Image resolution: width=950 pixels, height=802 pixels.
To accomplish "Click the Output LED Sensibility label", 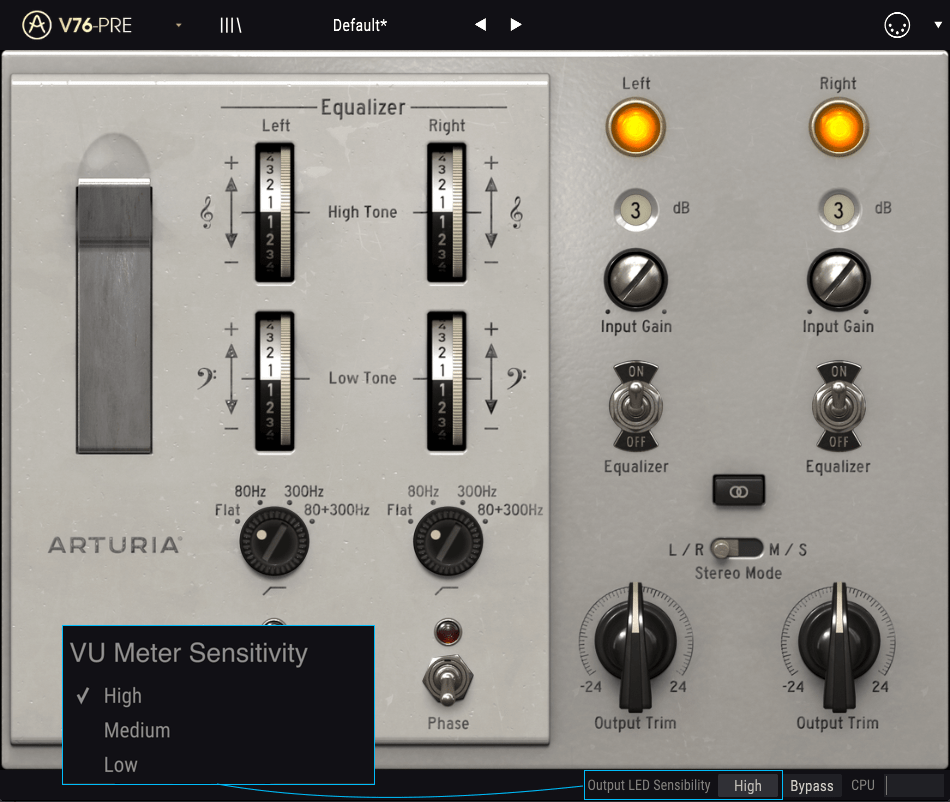I will [649, 785].
